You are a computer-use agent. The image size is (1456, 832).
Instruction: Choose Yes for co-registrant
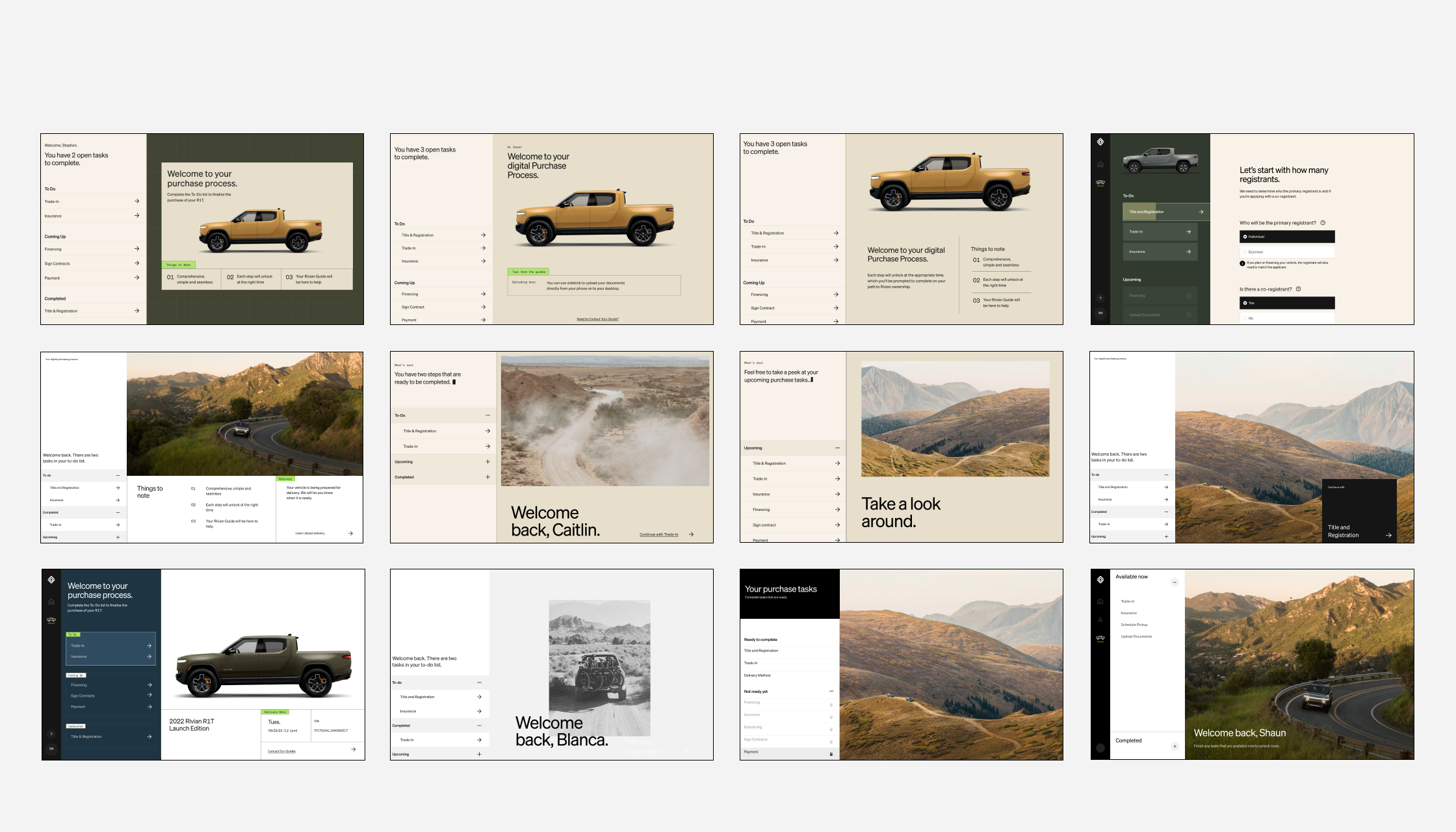click(x=1287, y=303)
